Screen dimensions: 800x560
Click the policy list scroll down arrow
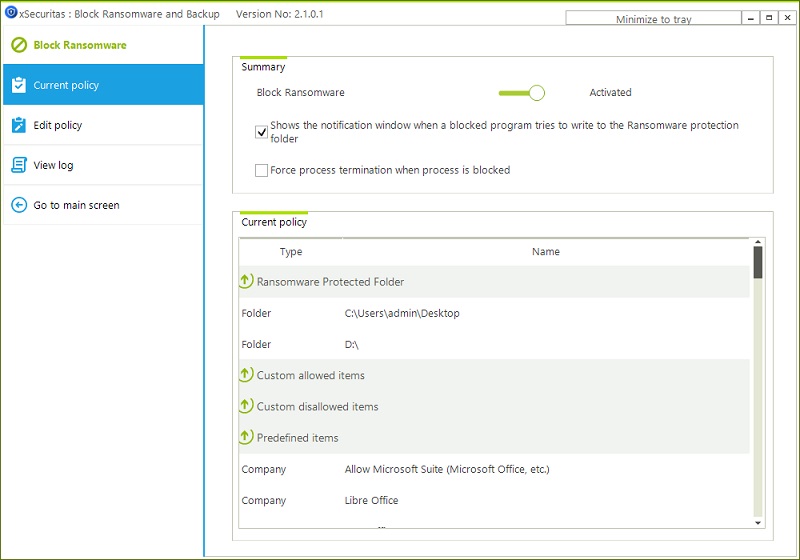point(758,523)
